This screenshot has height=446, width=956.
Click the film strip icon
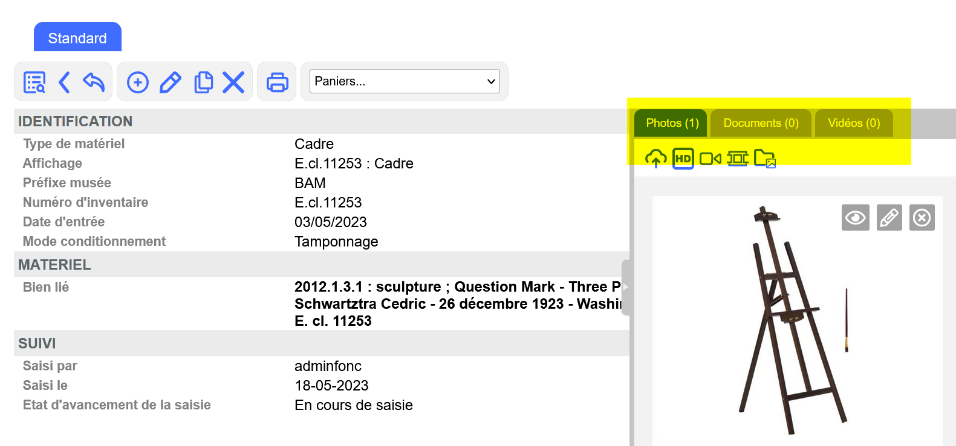coord(738,158)
